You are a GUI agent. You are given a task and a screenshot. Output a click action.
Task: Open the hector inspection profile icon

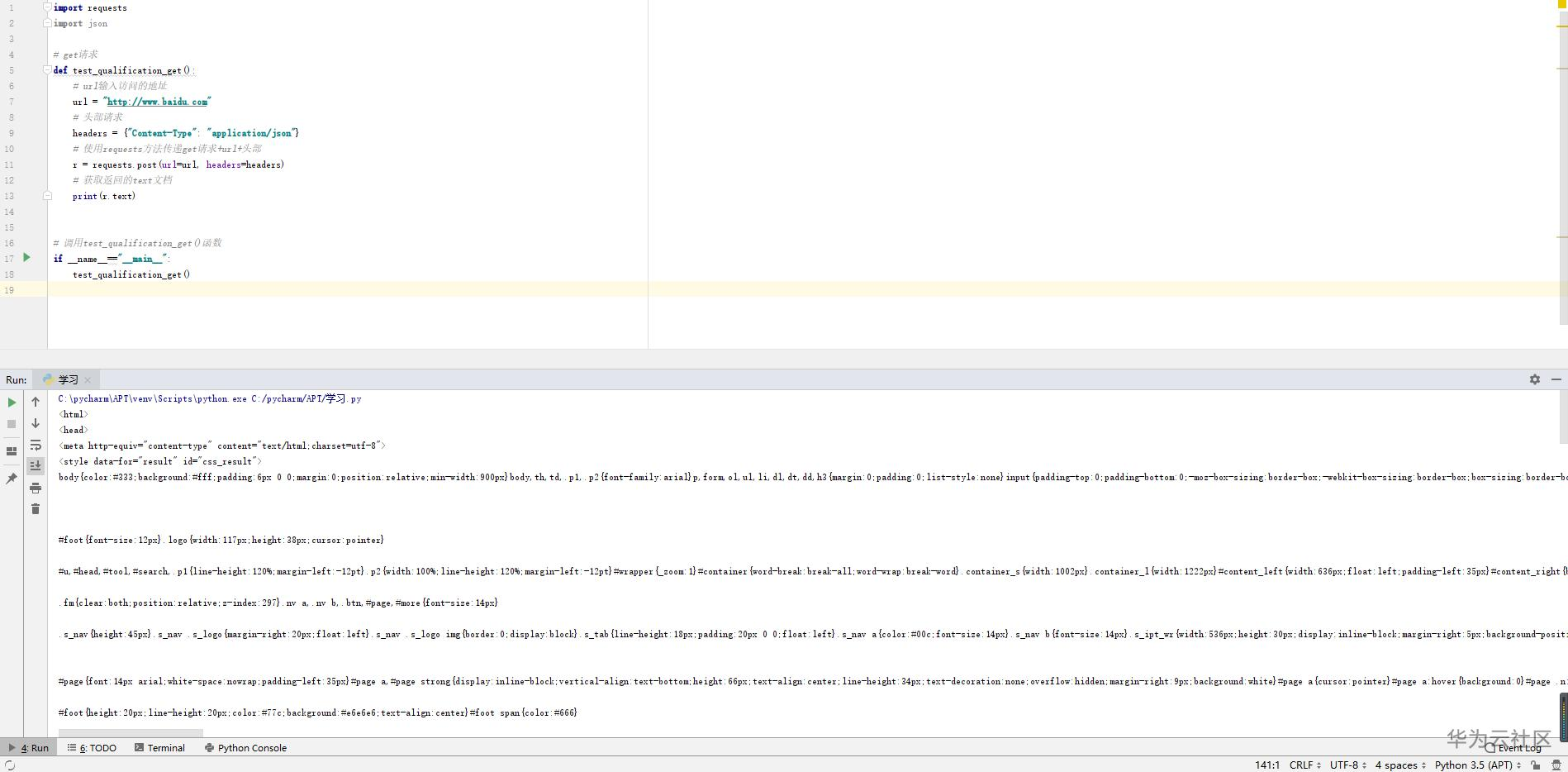(x=1556, y=765)
